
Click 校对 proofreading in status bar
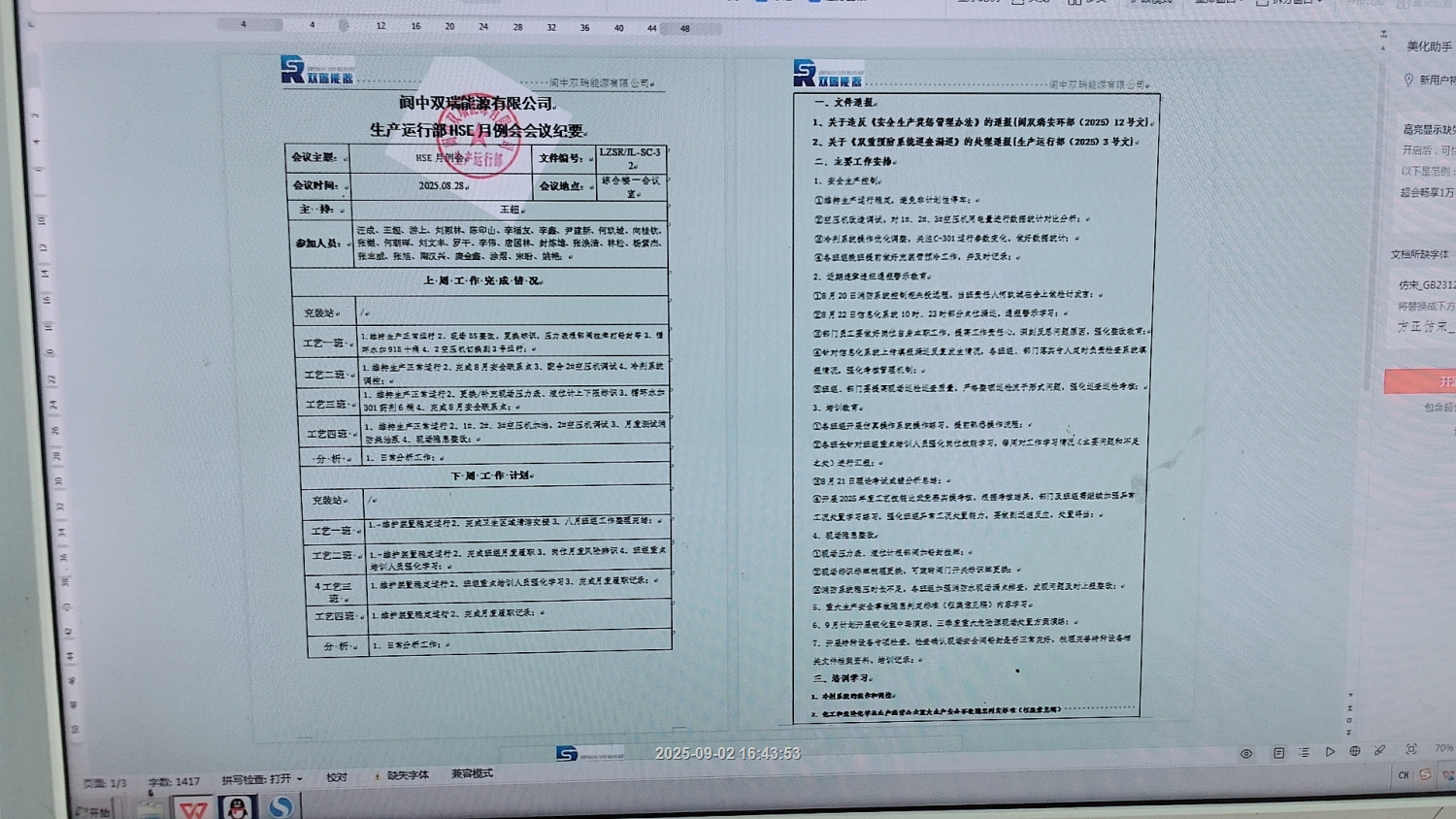337,777
